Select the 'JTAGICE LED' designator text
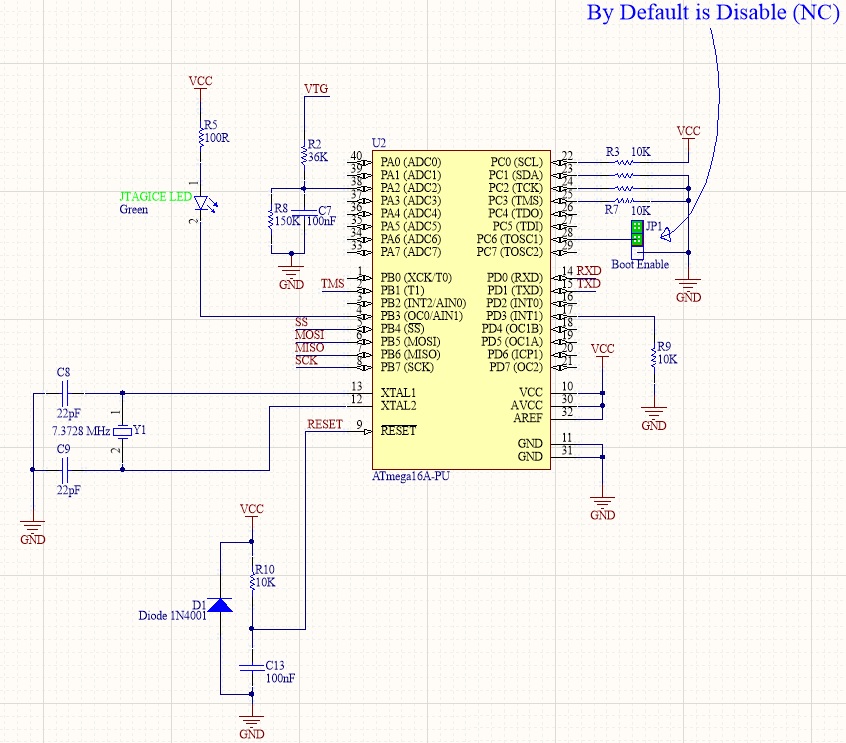Viewport: 846px width, 743px height. (155, 197)
